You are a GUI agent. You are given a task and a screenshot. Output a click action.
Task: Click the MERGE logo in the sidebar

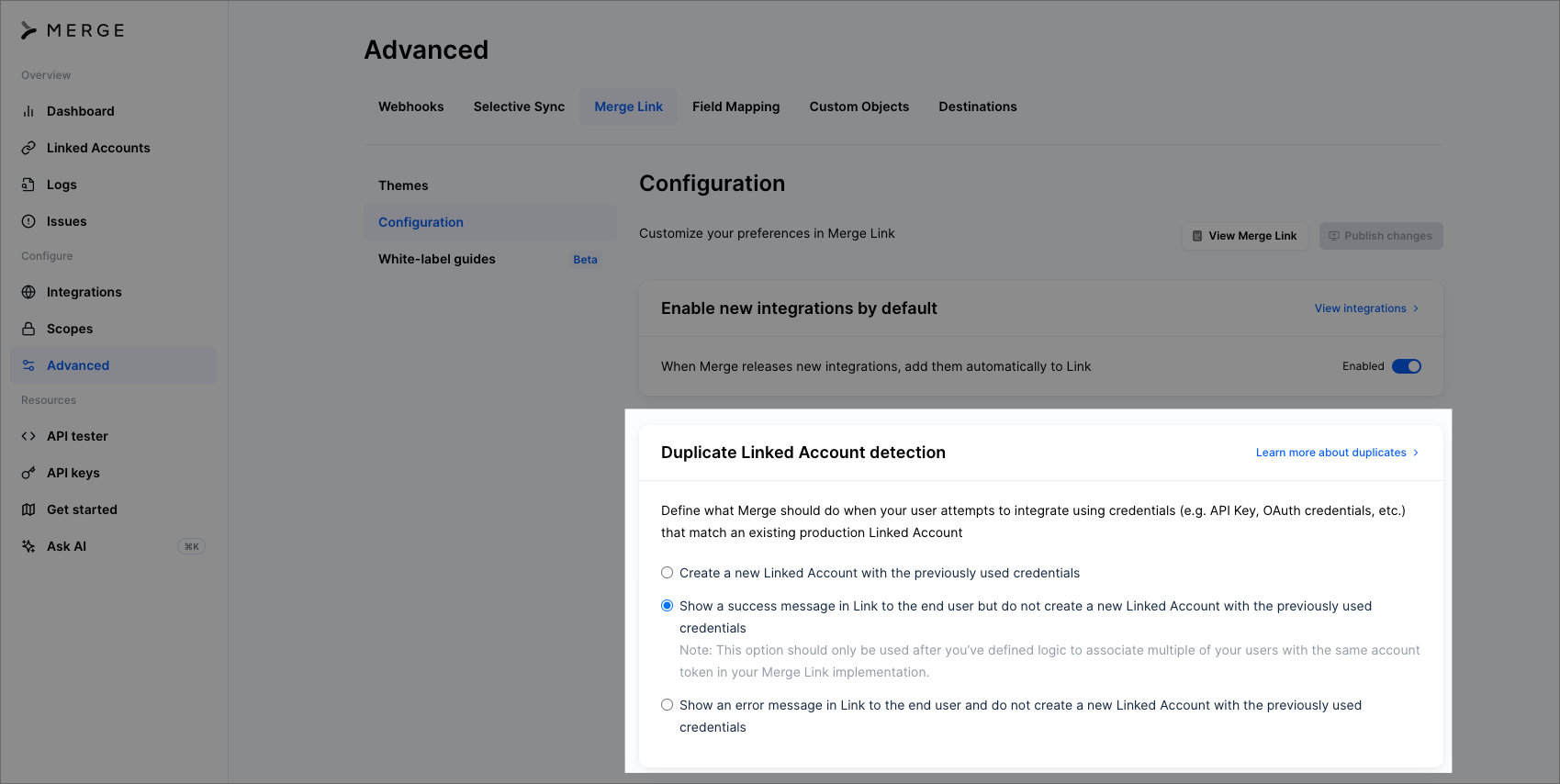pos(73,30)
